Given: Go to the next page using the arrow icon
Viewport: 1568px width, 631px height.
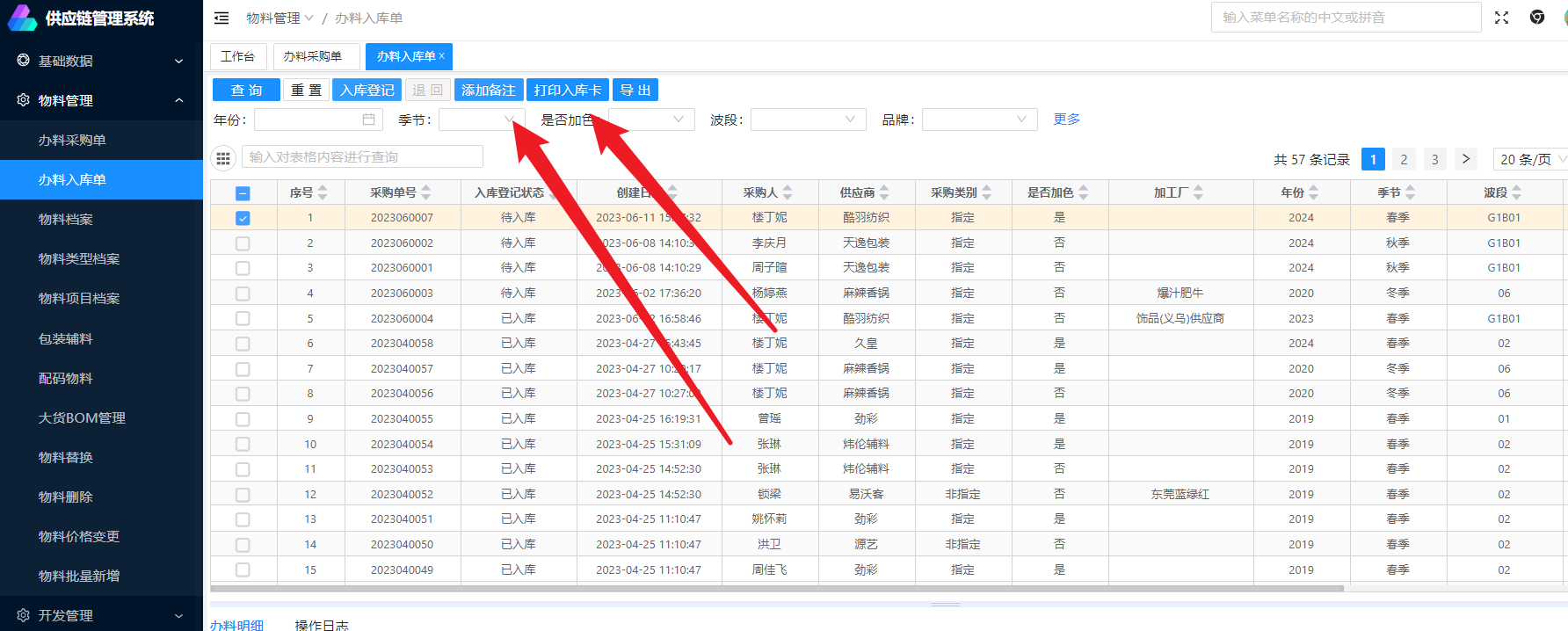Looking at the screenshot, I should click(x=1465, y=159).
